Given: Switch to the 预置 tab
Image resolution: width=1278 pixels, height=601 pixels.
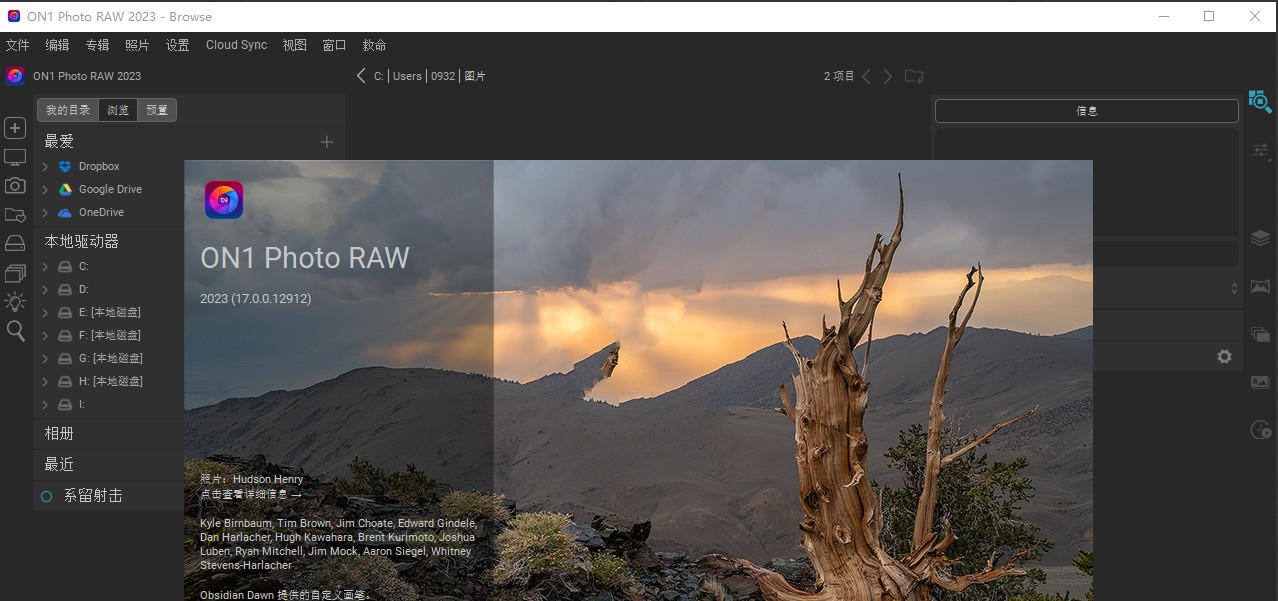Looking at the screenshot, I should pos(157,110).
